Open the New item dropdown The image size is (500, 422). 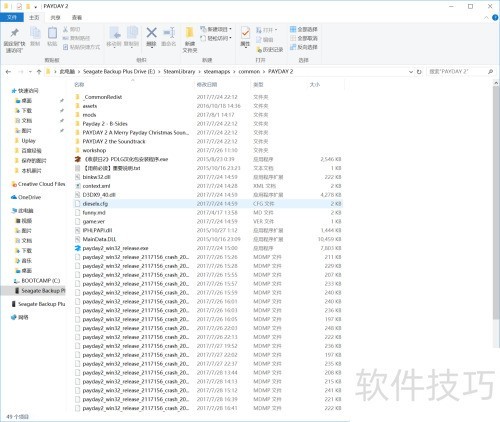(x=230, y=29)
